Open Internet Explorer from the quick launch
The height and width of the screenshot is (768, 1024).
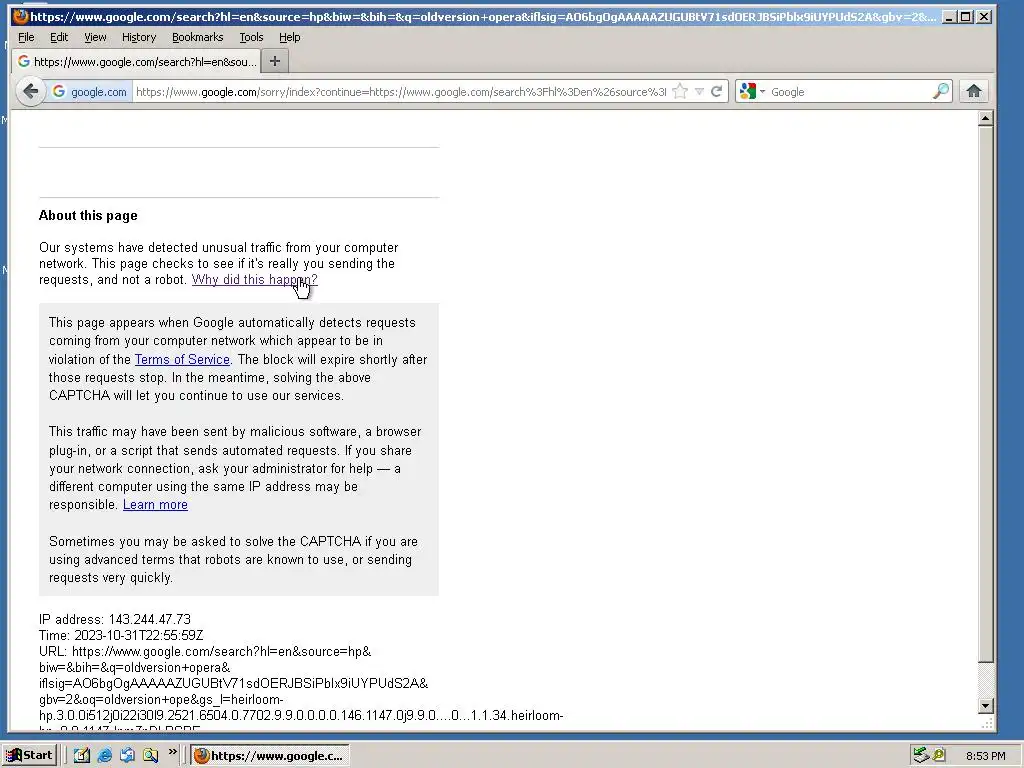[104, 755]
